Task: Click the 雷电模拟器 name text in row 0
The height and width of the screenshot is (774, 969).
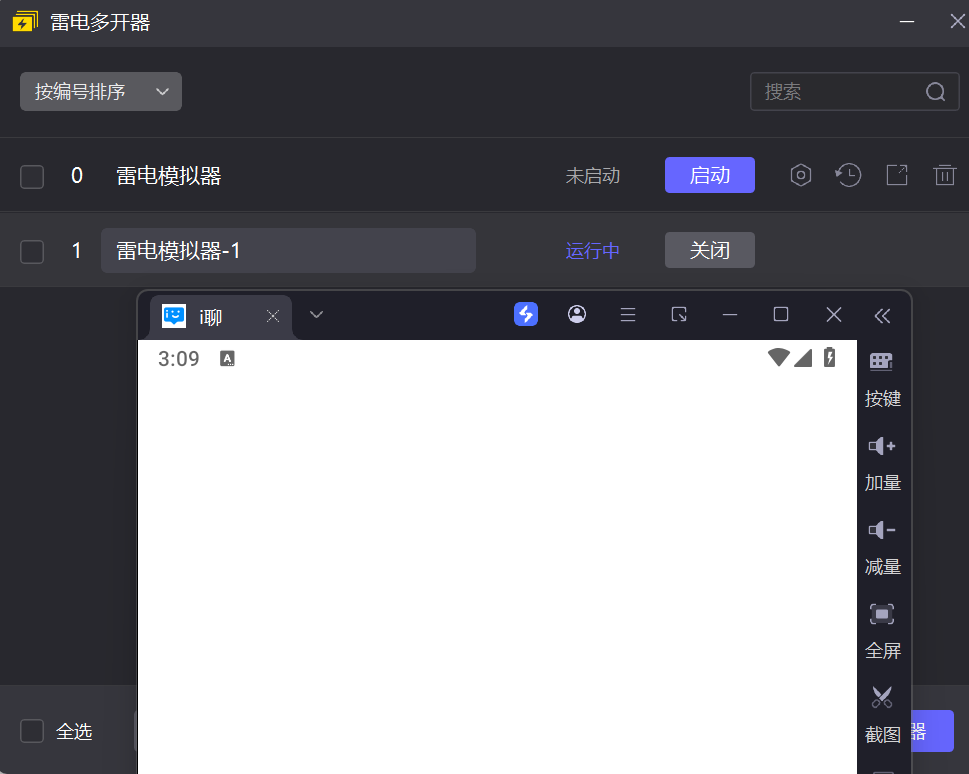Action: coord(169,176)
